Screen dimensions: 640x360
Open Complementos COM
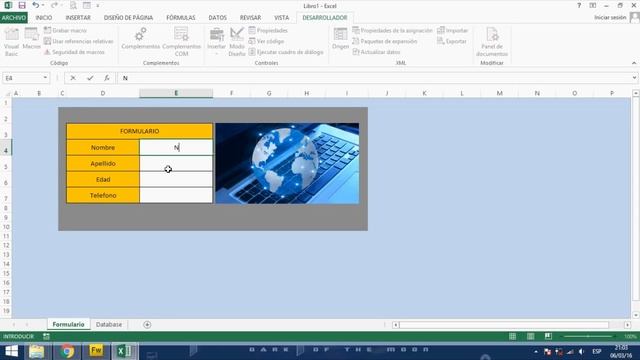click(x=181, y=42)
